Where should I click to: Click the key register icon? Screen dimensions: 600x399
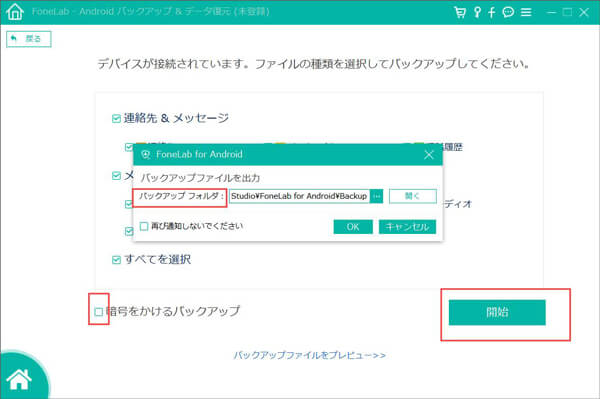pyautogui.click(x=477, y=12)
